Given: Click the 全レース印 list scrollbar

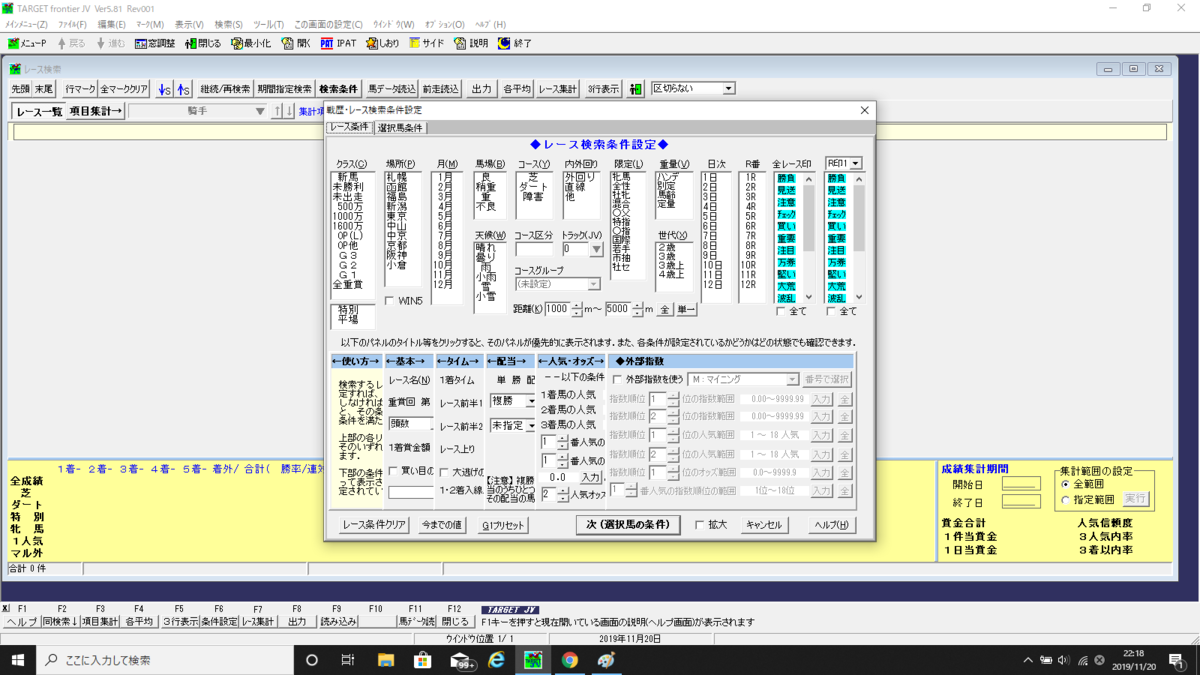Looking at the screenshot, I should click(807, 238).
